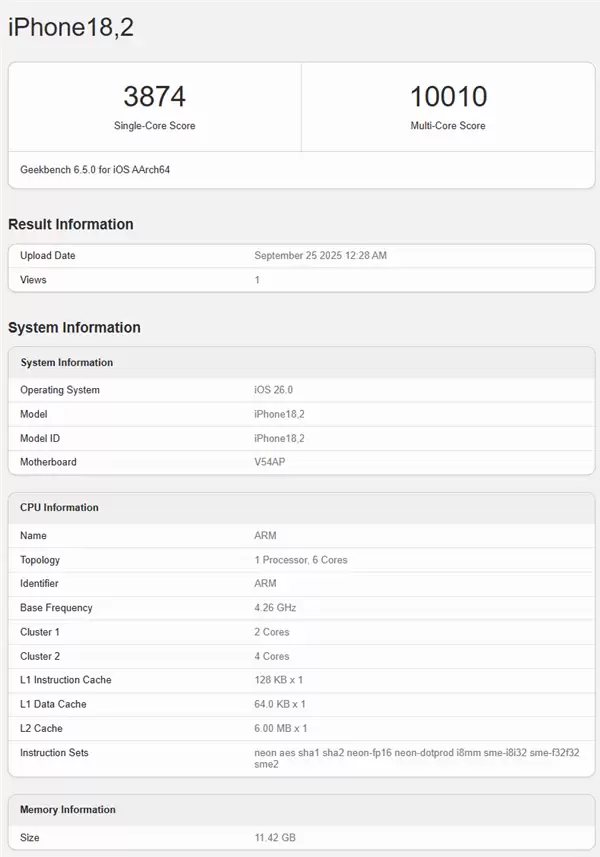This screenshot has width=600, height=857.
Task: Click the Single-Core Score label
Action: click(x=154, y=126)
